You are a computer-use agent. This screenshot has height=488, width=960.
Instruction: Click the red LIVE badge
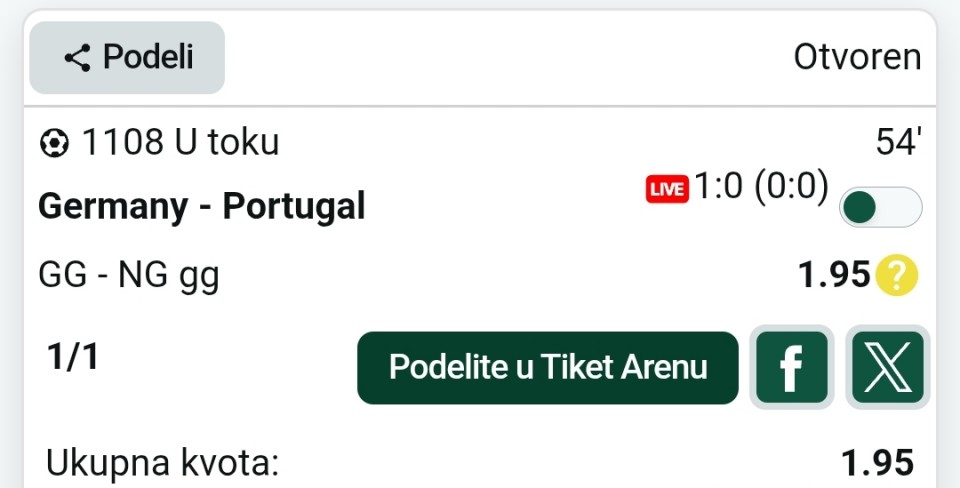[x=667, y=189]
